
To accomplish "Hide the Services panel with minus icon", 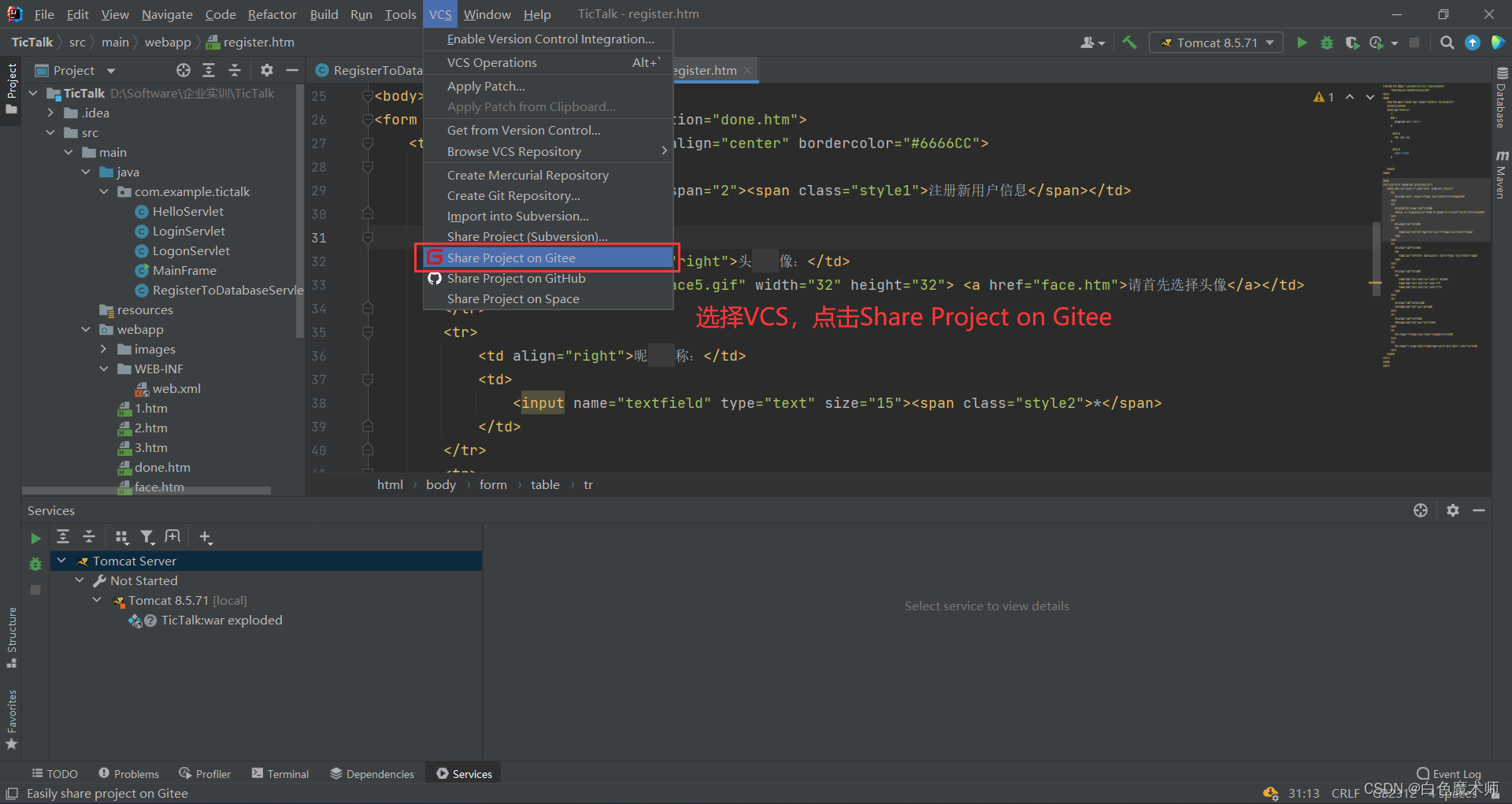I will pyautogui.click(x=1479, y=510).
